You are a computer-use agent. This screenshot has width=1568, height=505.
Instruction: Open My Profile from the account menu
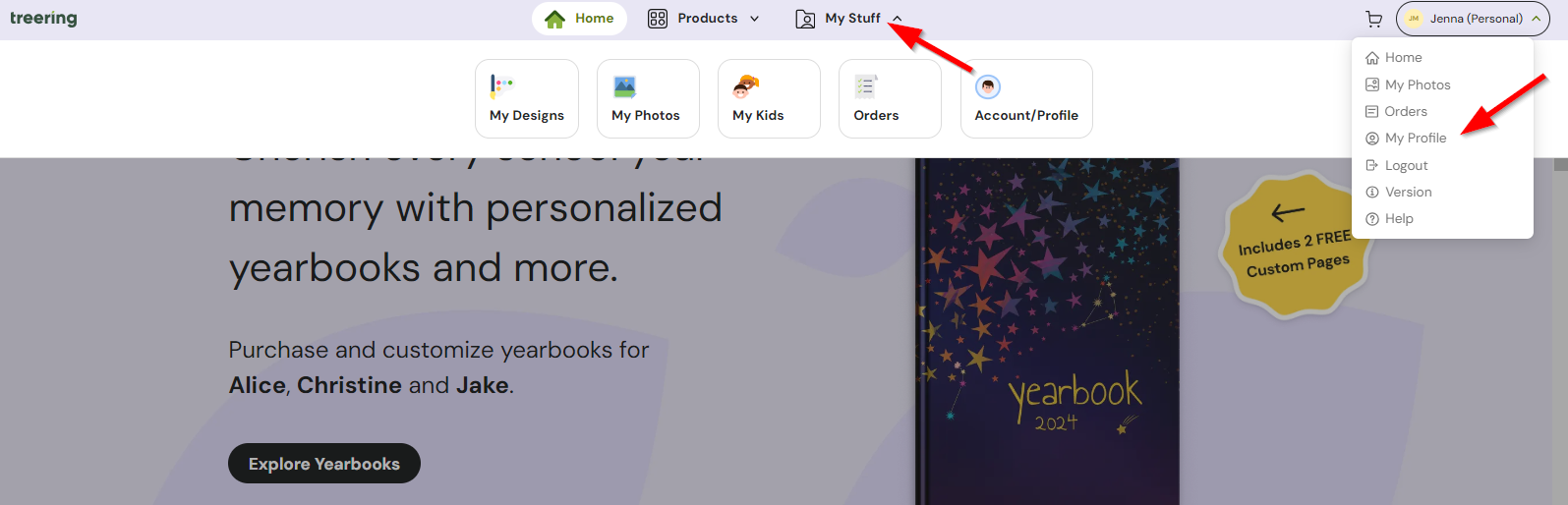(x=1415, y=139)
